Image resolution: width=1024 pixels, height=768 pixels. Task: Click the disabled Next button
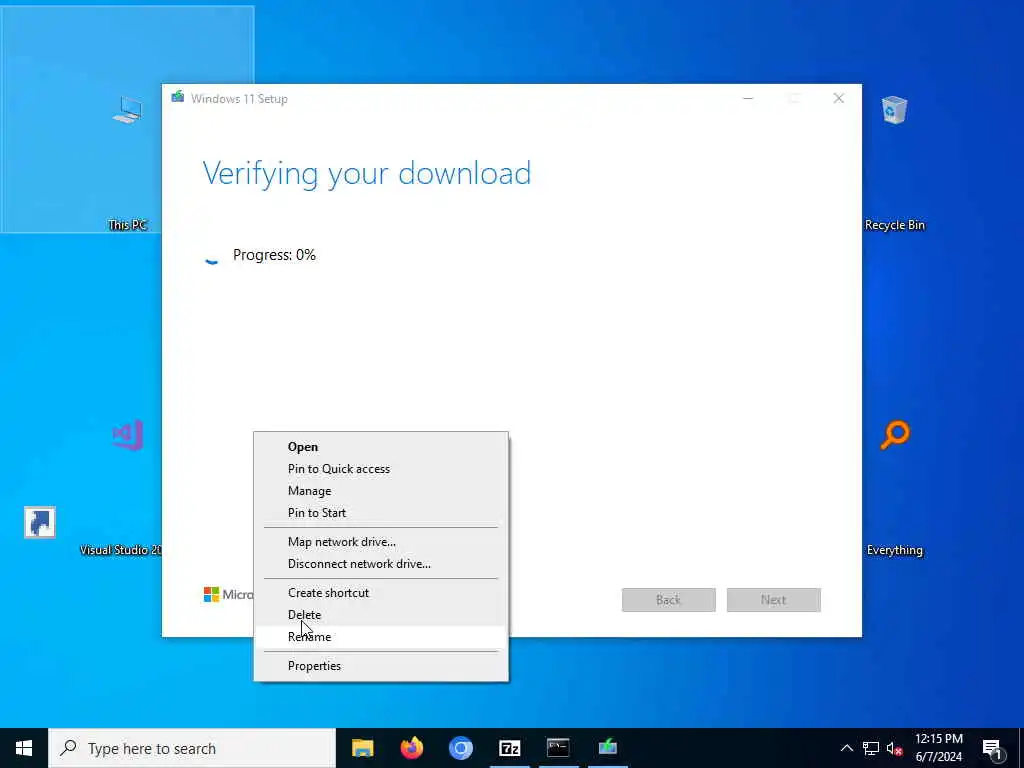point(774,600)
